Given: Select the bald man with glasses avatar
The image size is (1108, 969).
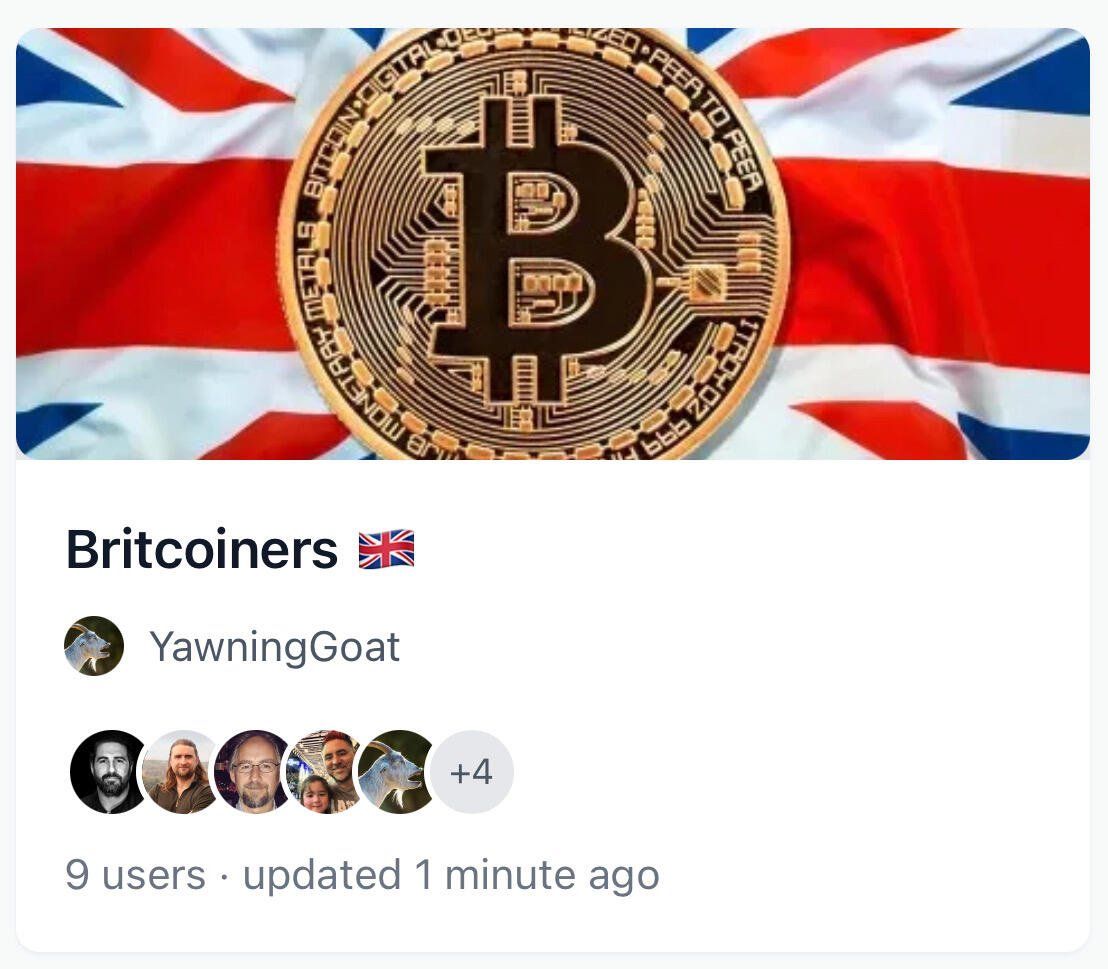Looking at the screenshot, I should (x=254, y=772).
